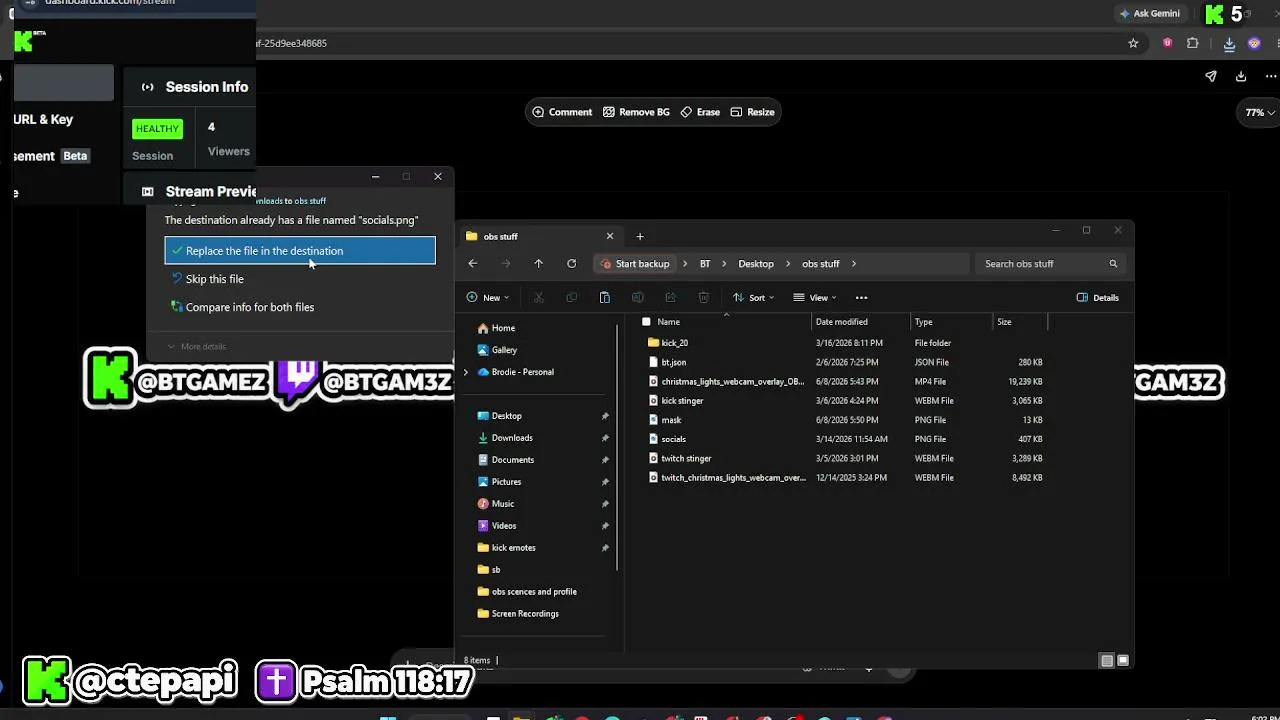Image resolution: width=1280 pixels, height=720 pixels.
Task: Sort by Type column header
Action: coord(924,322)
